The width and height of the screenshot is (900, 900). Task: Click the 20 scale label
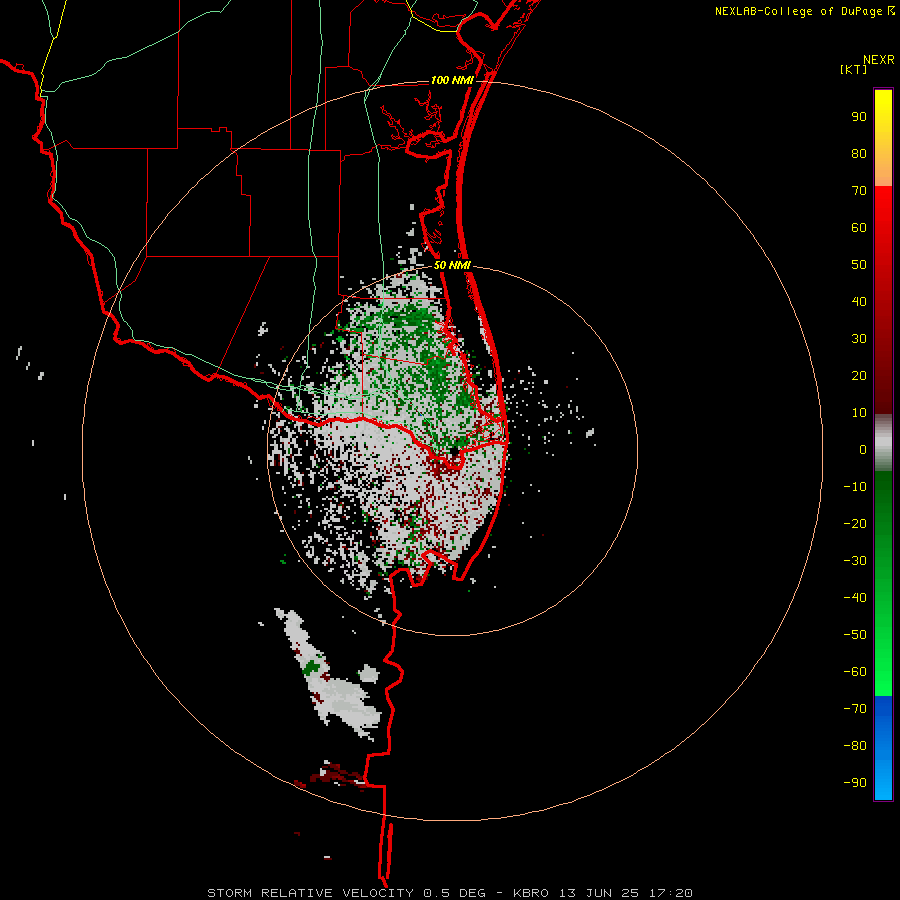pyautogui.click(x=859, y=376)
